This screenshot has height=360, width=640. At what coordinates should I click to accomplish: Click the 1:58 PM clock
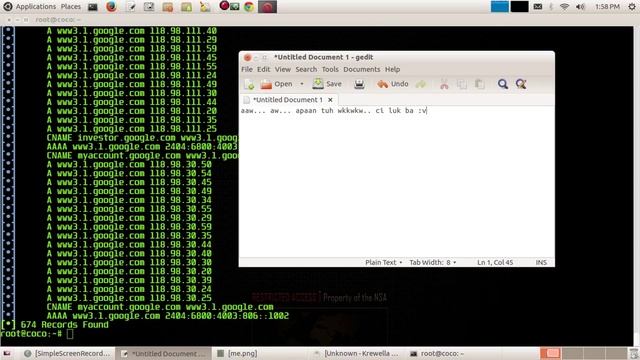point(607,7)
